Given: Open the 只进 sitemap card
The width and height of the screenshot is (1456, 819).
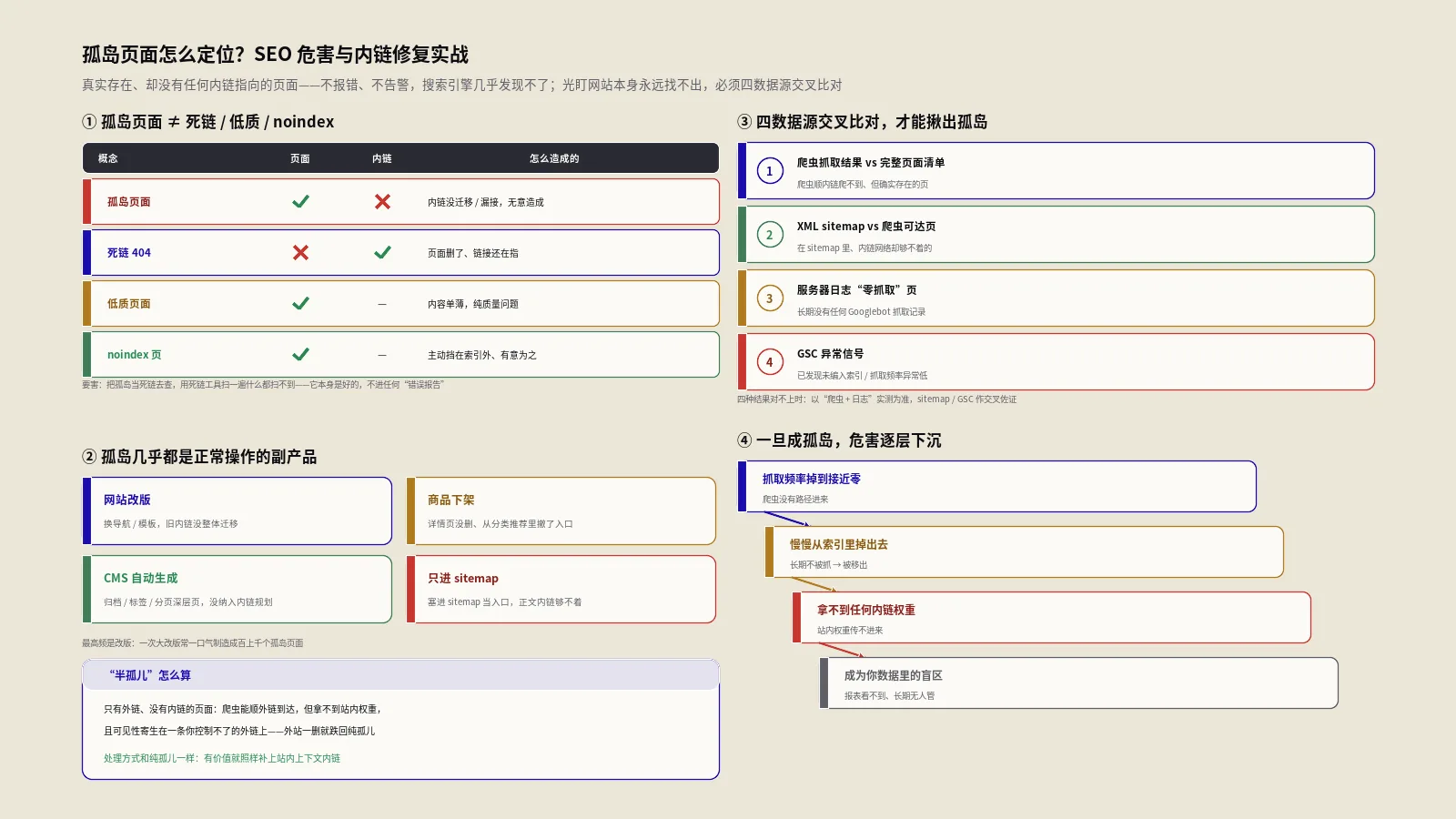Looking at the screenshot, I should [561, 589].
